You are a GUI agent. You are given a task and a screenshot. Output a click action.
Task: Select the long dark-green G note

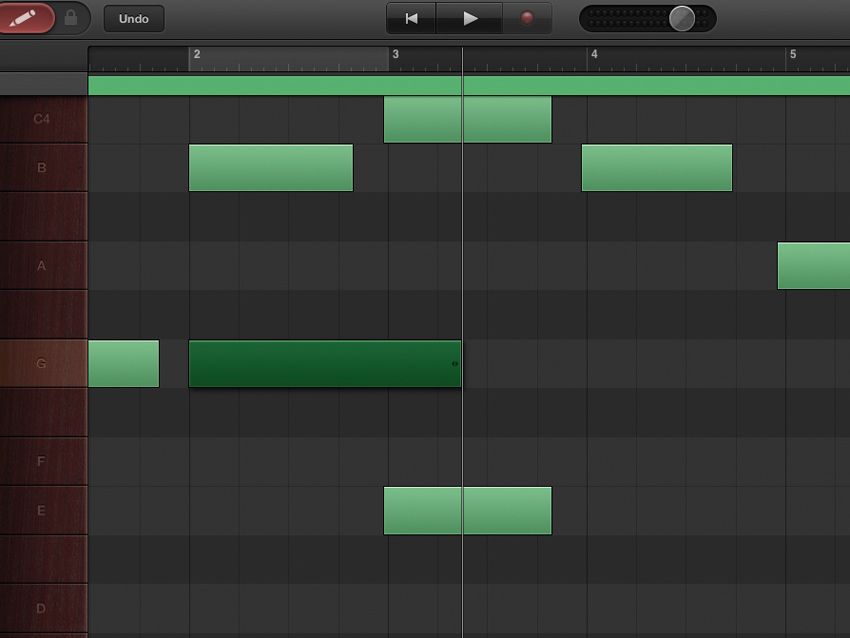(325, 364)
